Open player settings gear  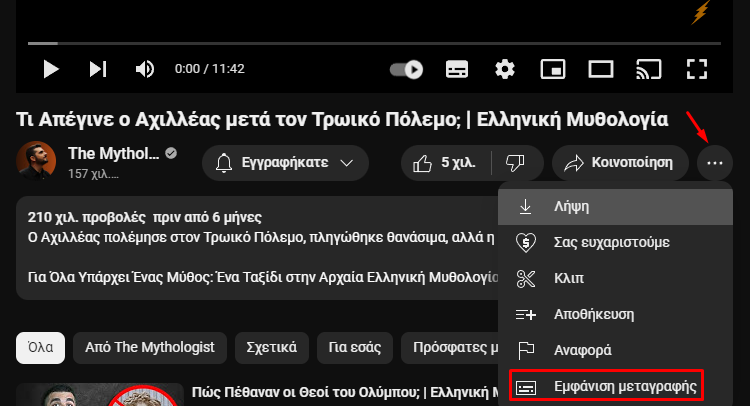click(x=505, y=69)
